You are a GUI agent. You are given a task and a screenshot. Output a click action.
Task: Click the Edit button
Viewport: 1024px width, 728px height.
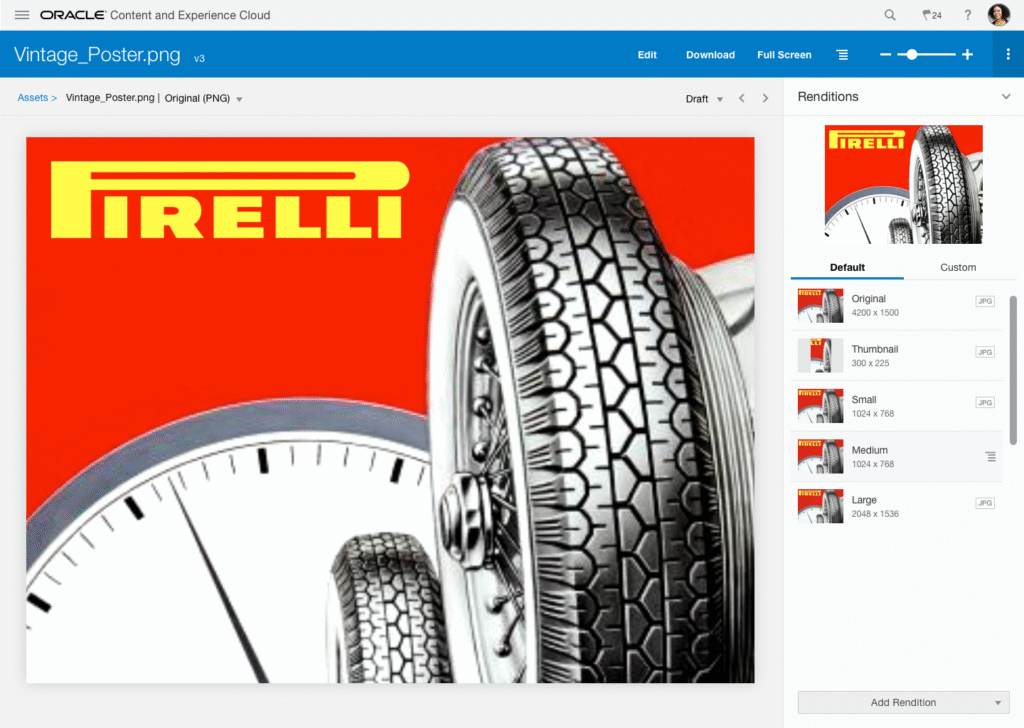(x=647, y=55)
